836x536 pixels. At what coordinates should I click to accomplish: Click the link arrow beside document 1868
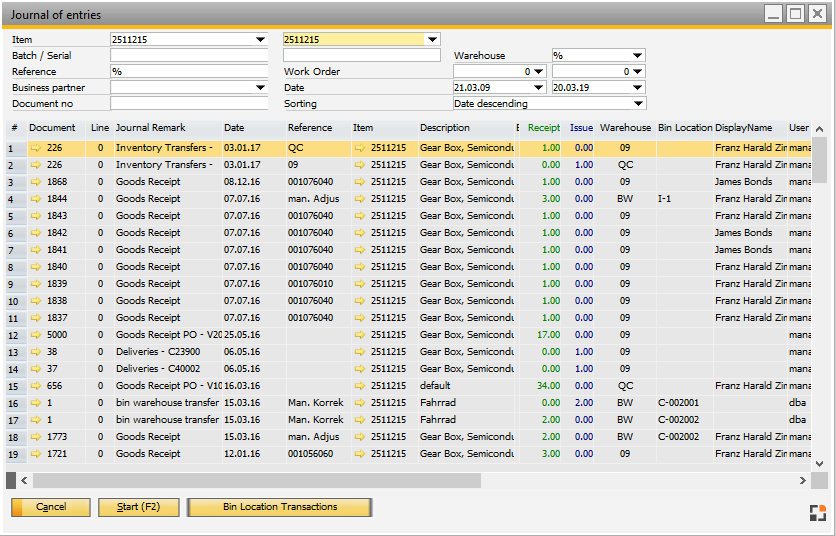coord(36,182)
